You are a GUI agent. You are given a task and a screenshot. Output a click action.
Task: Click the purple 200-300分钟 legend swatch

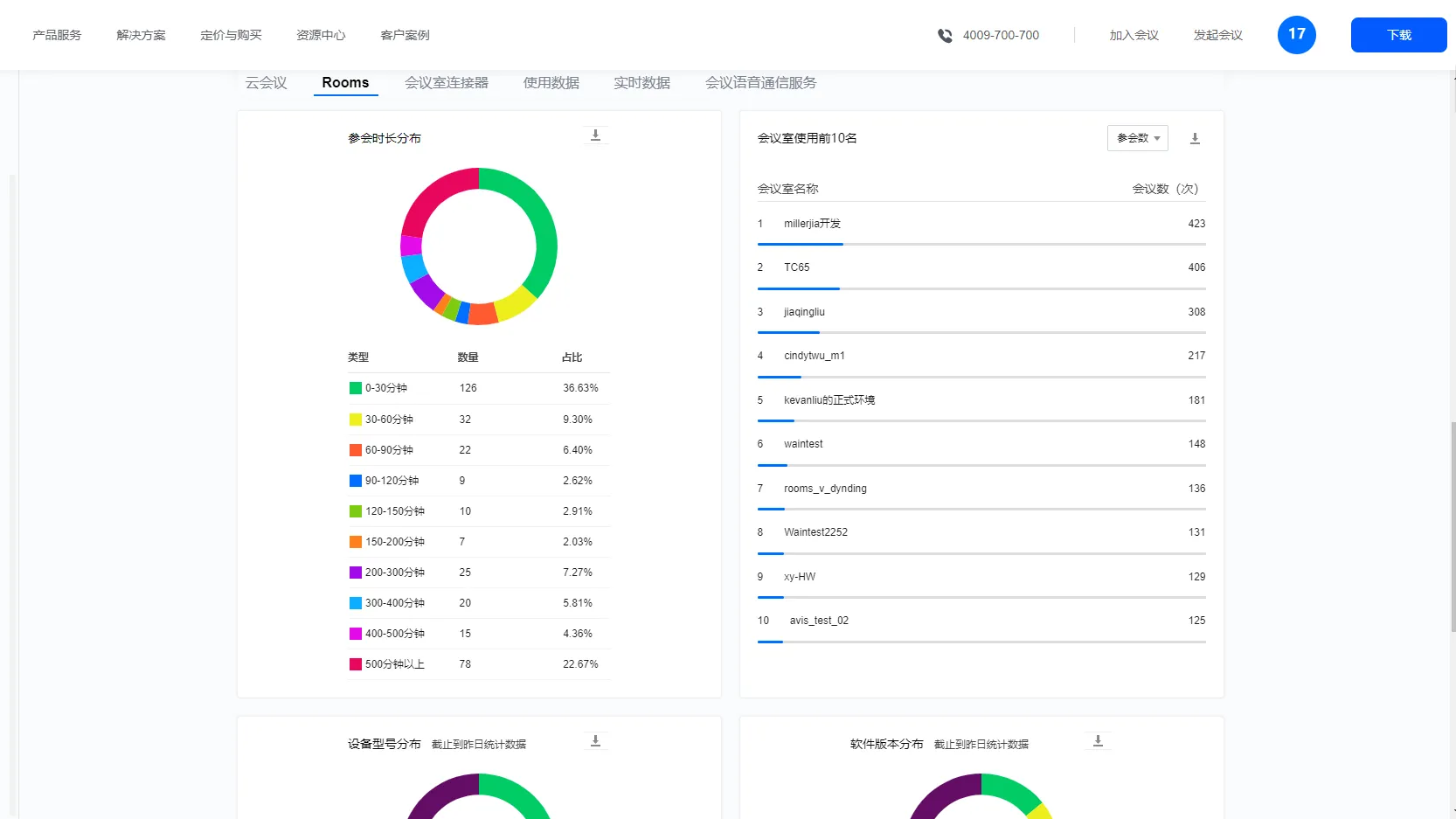tap(356, 573)
